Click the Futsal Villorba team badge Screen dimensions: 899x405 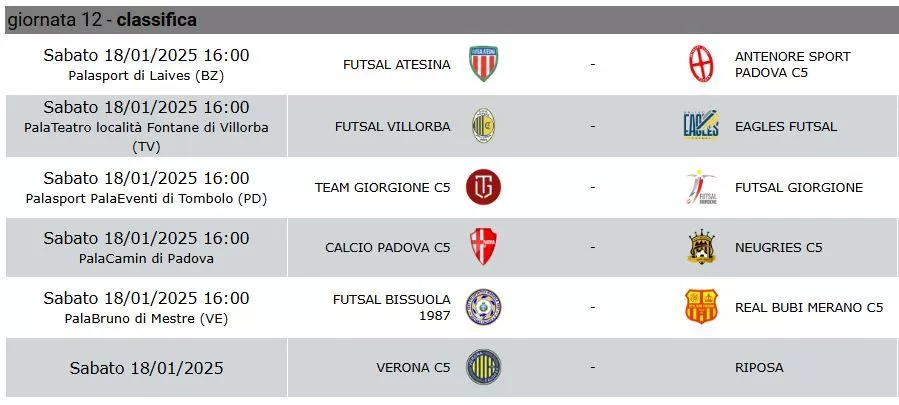[x=483, y=126]
